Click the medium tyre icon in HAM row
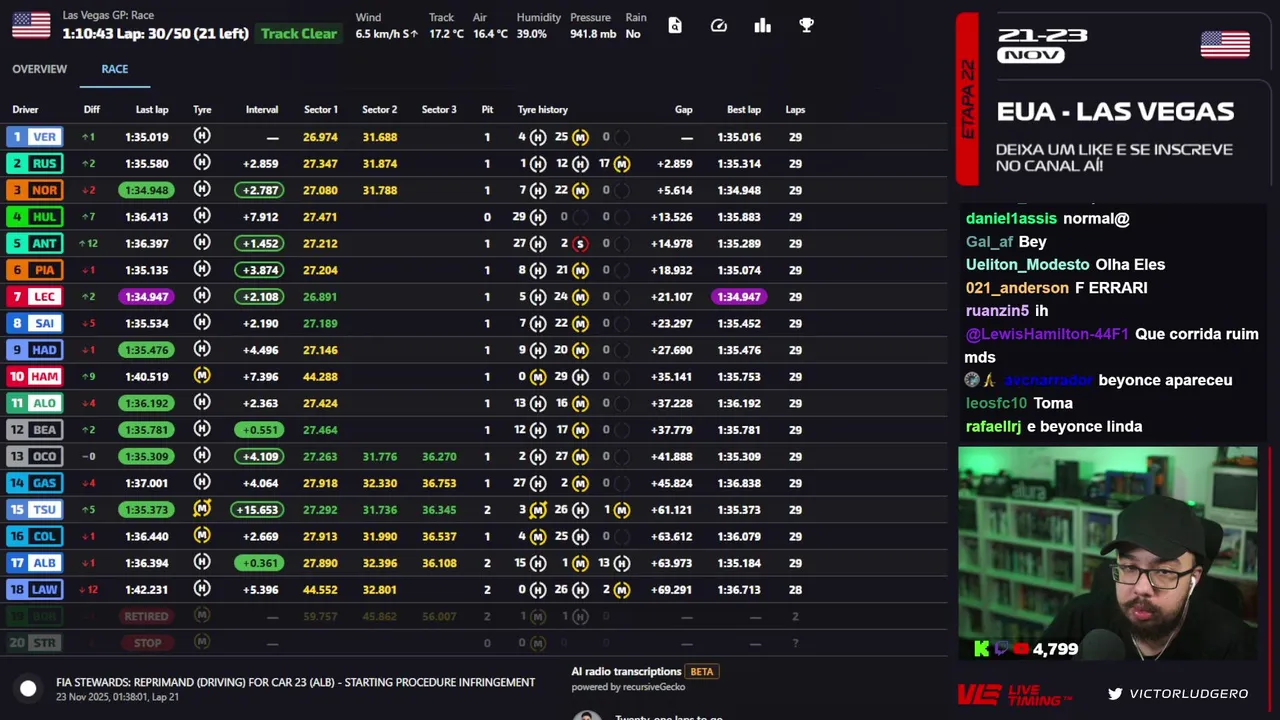Screen dimensions: 1280x720 point(202,376)
